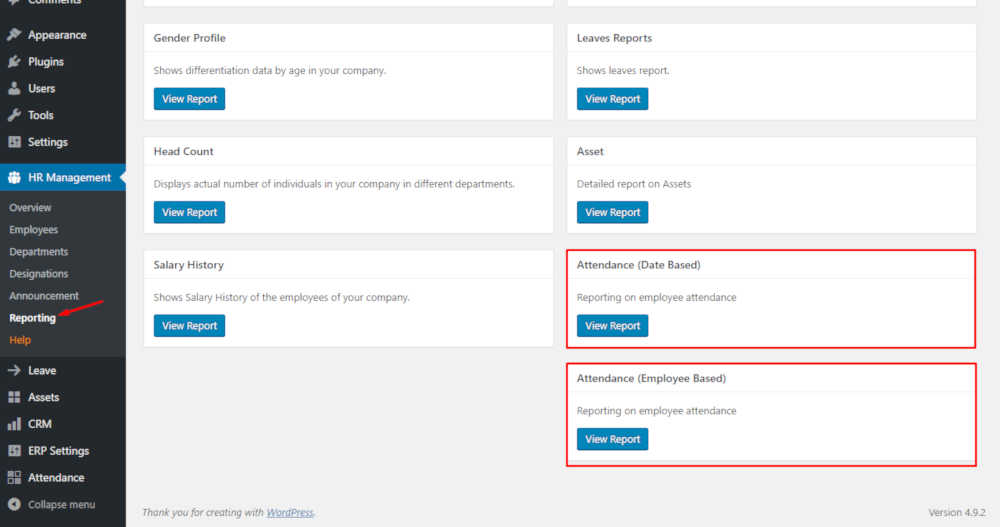The image size is (1000, 527).
Task: View the Salary History report
Action: 189,326
